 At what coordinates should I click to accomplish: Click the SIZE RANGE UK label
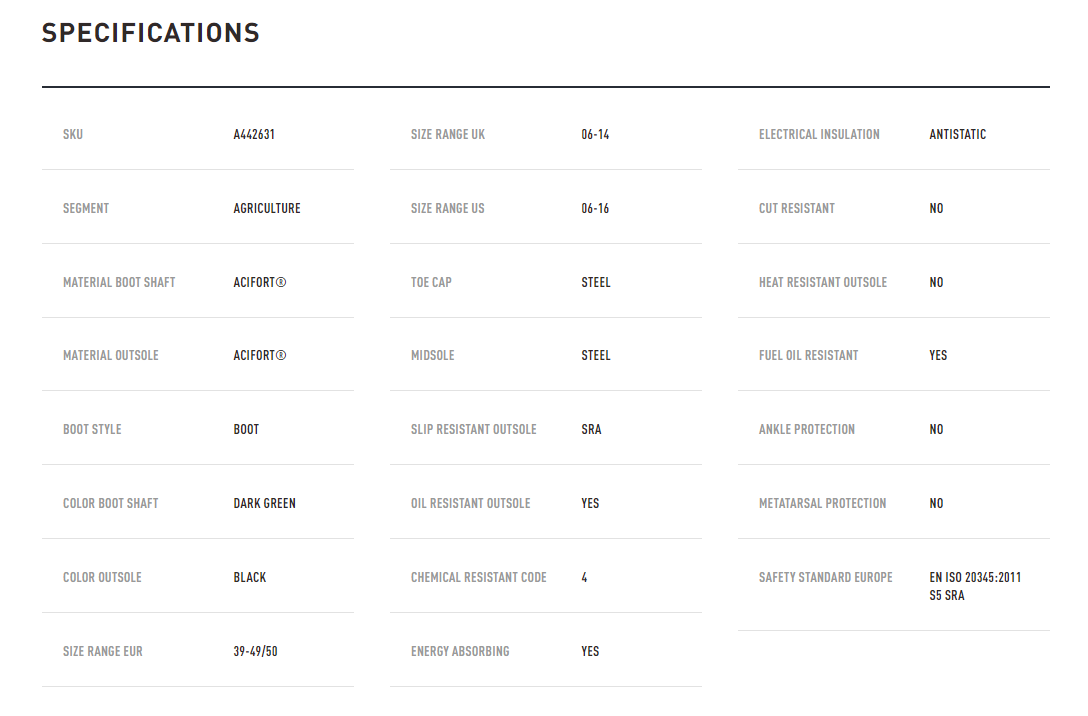[448, 135]
